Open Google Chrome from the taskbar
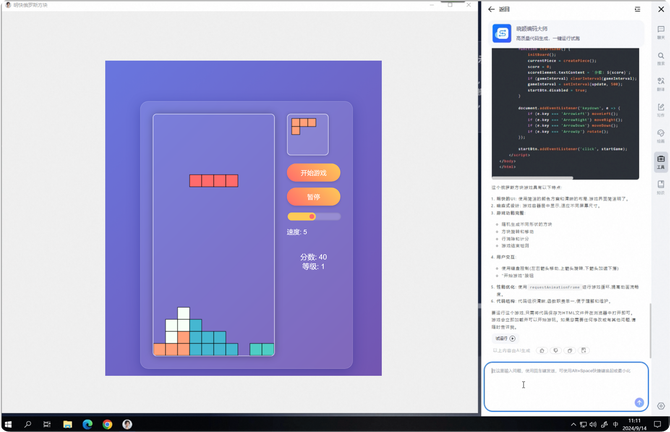Viewport: 670px width, 432px height. (107, 424)
